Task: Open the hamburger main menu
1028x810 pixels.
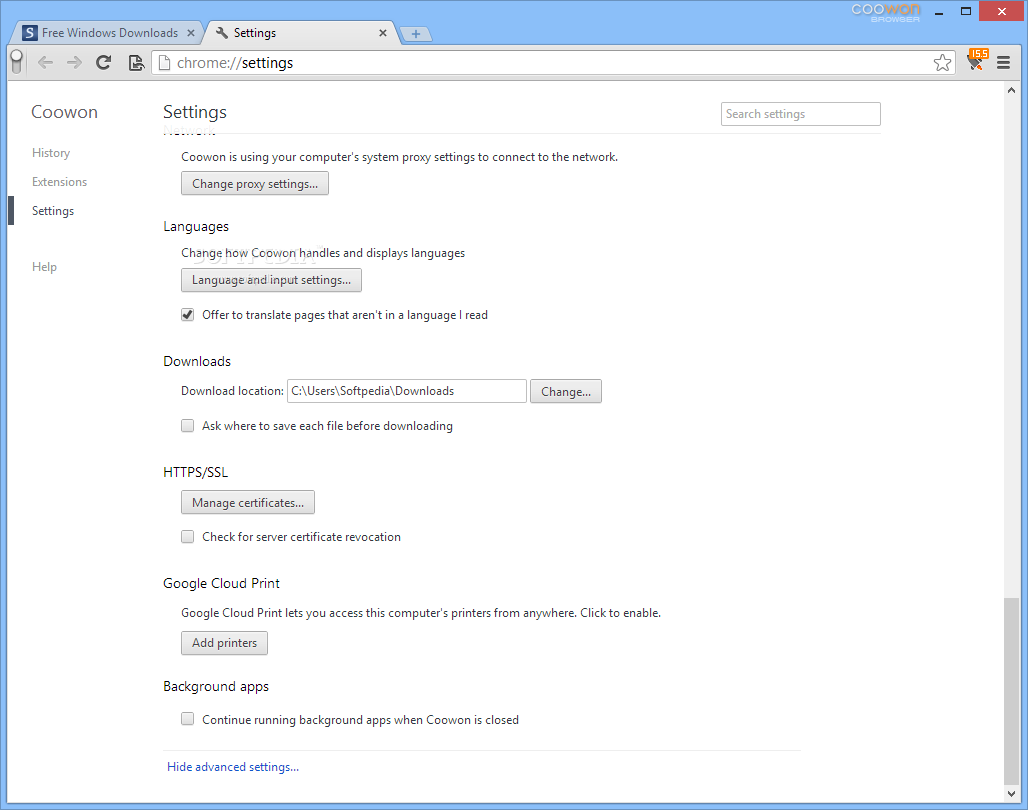Action: point(1003,62)
